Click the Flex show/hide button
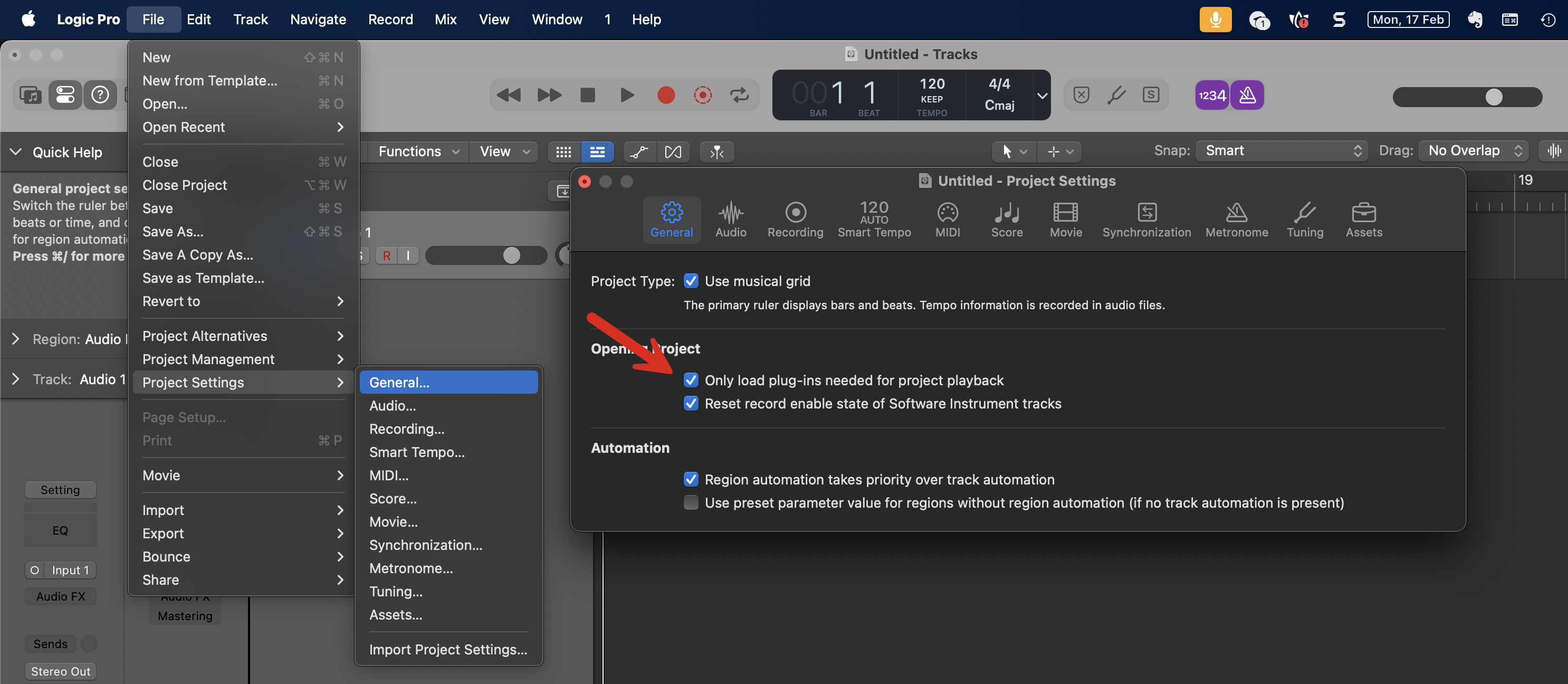Image resolution: width=1568 pixels, height=684 pixels. [673, 151]
